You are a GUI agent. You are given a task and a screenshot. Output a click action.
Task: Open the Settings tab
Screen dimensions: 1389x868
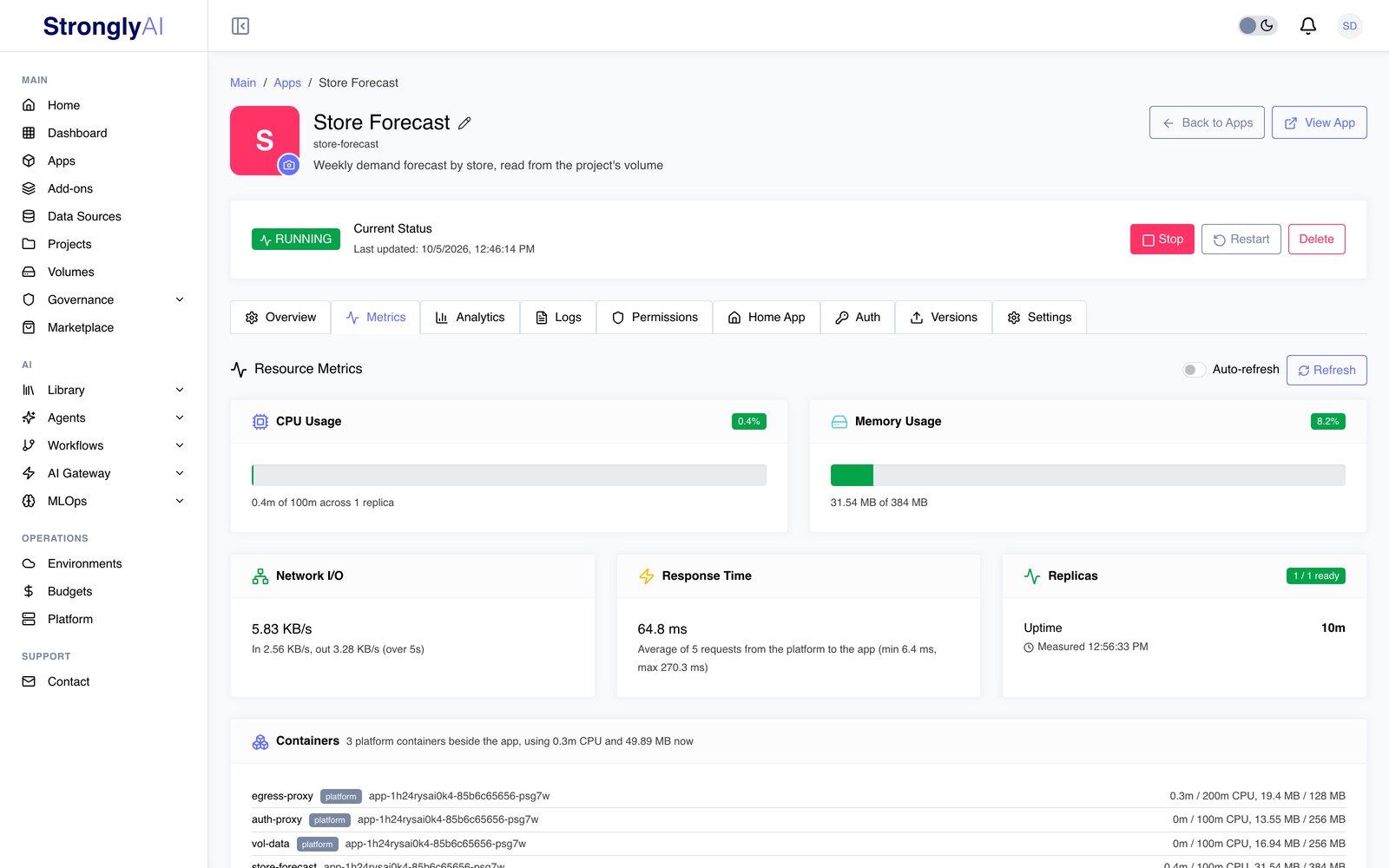click(1039, 318)
